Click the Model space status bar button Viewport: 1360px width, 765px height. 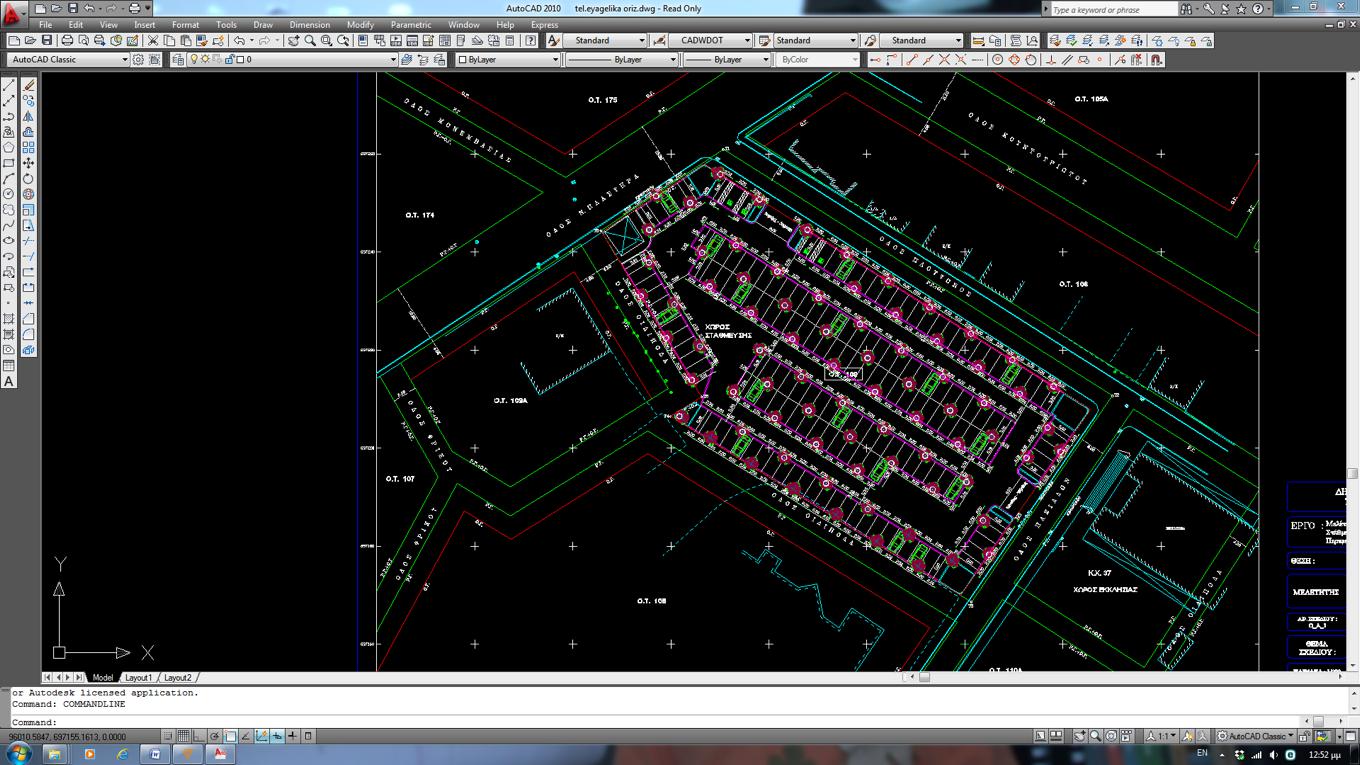click(1039, 736)
